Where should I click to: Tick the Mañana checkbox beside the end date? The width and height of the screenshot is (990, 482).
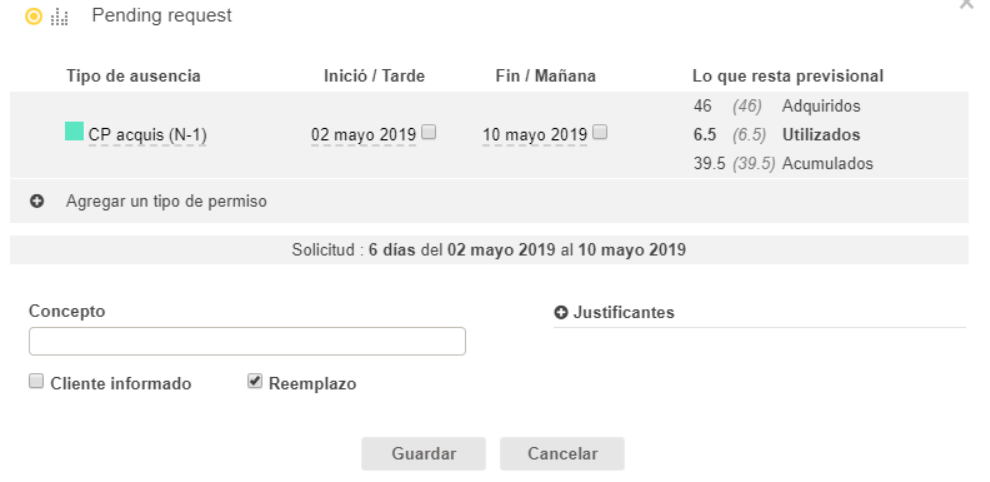(x=600, y=132)
